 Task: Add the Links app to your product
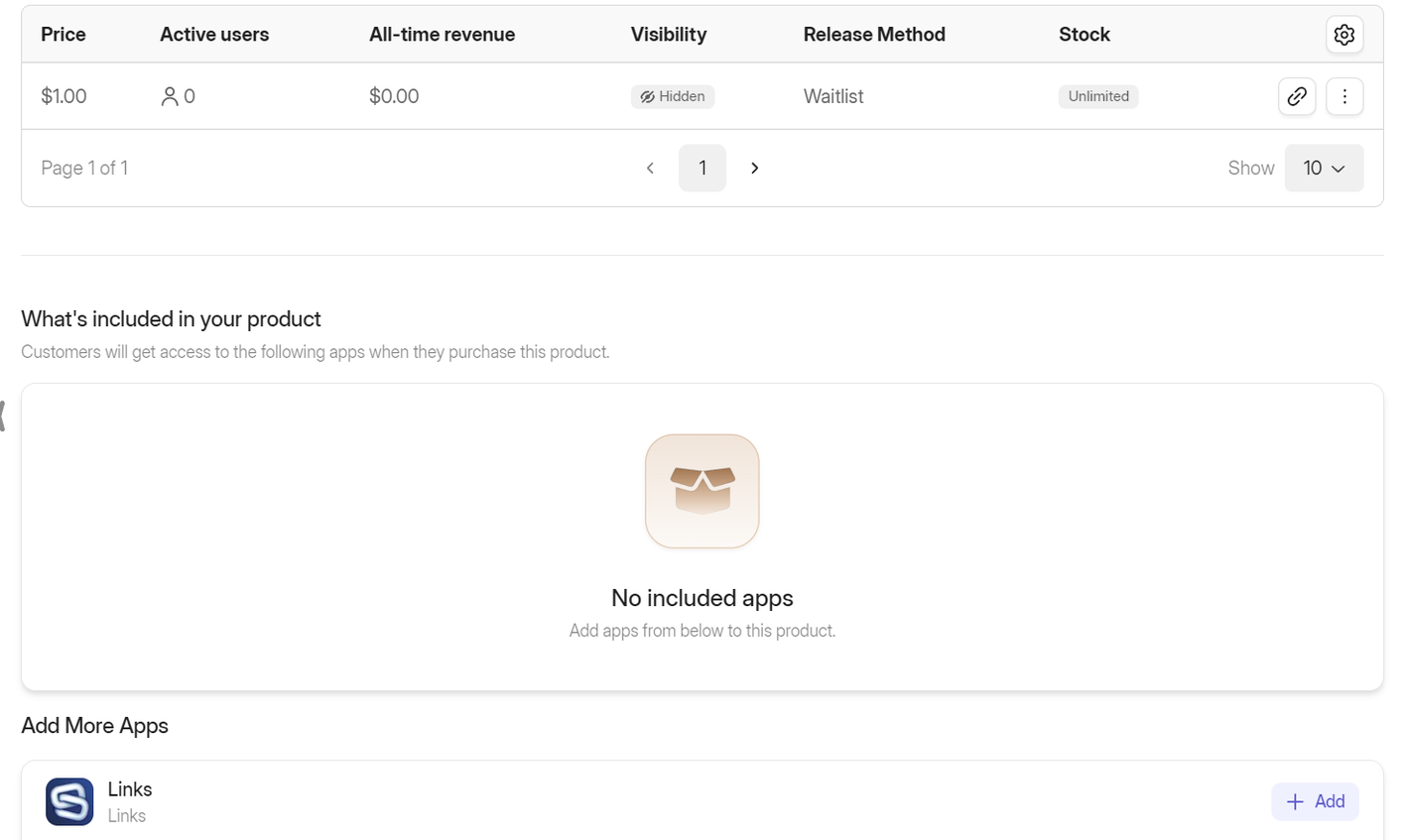tap(1316, 801)
